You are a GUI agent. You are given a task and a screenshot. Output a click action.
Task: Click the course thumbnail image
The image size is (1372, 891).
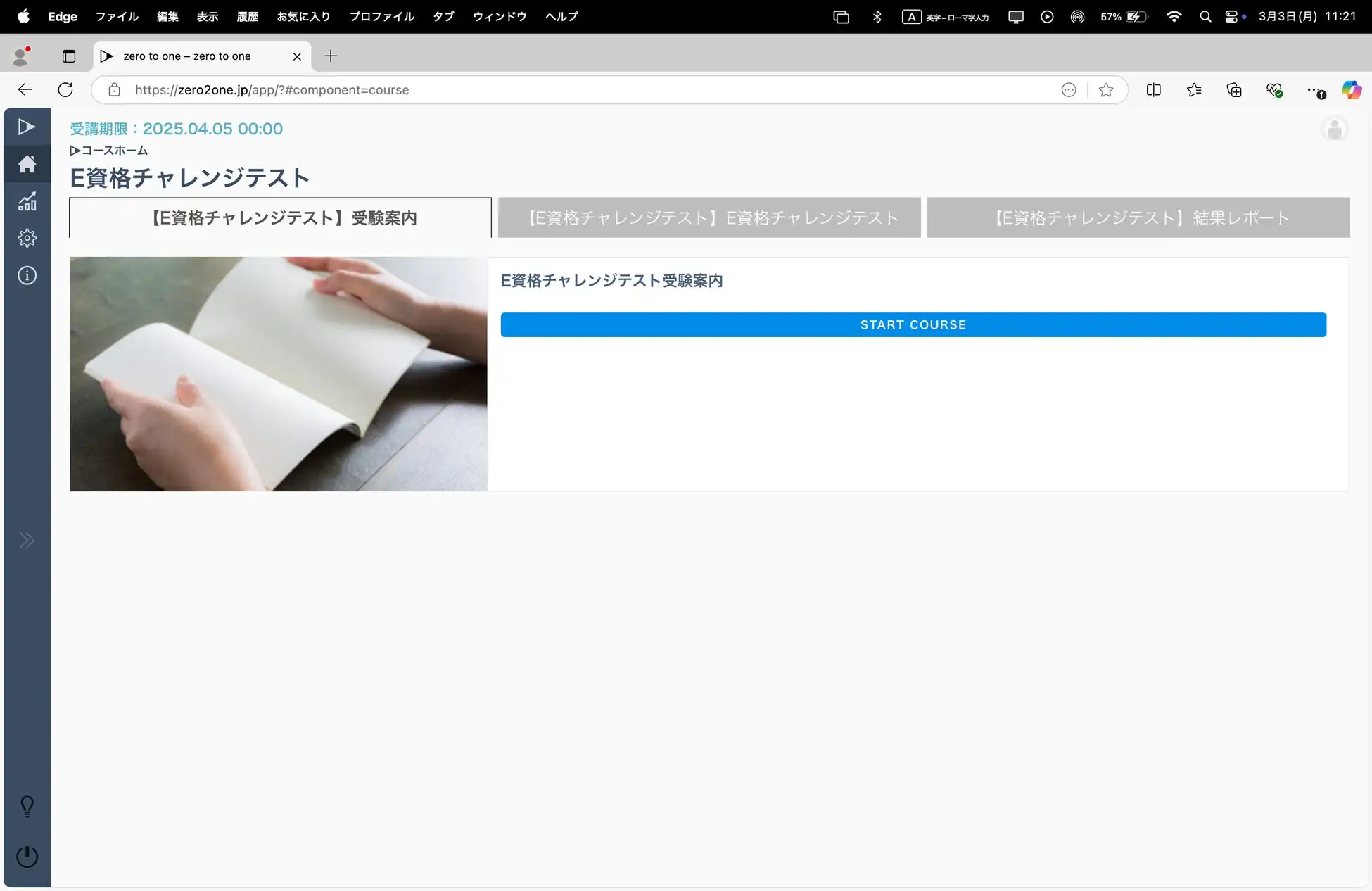[x=278, y=373]
